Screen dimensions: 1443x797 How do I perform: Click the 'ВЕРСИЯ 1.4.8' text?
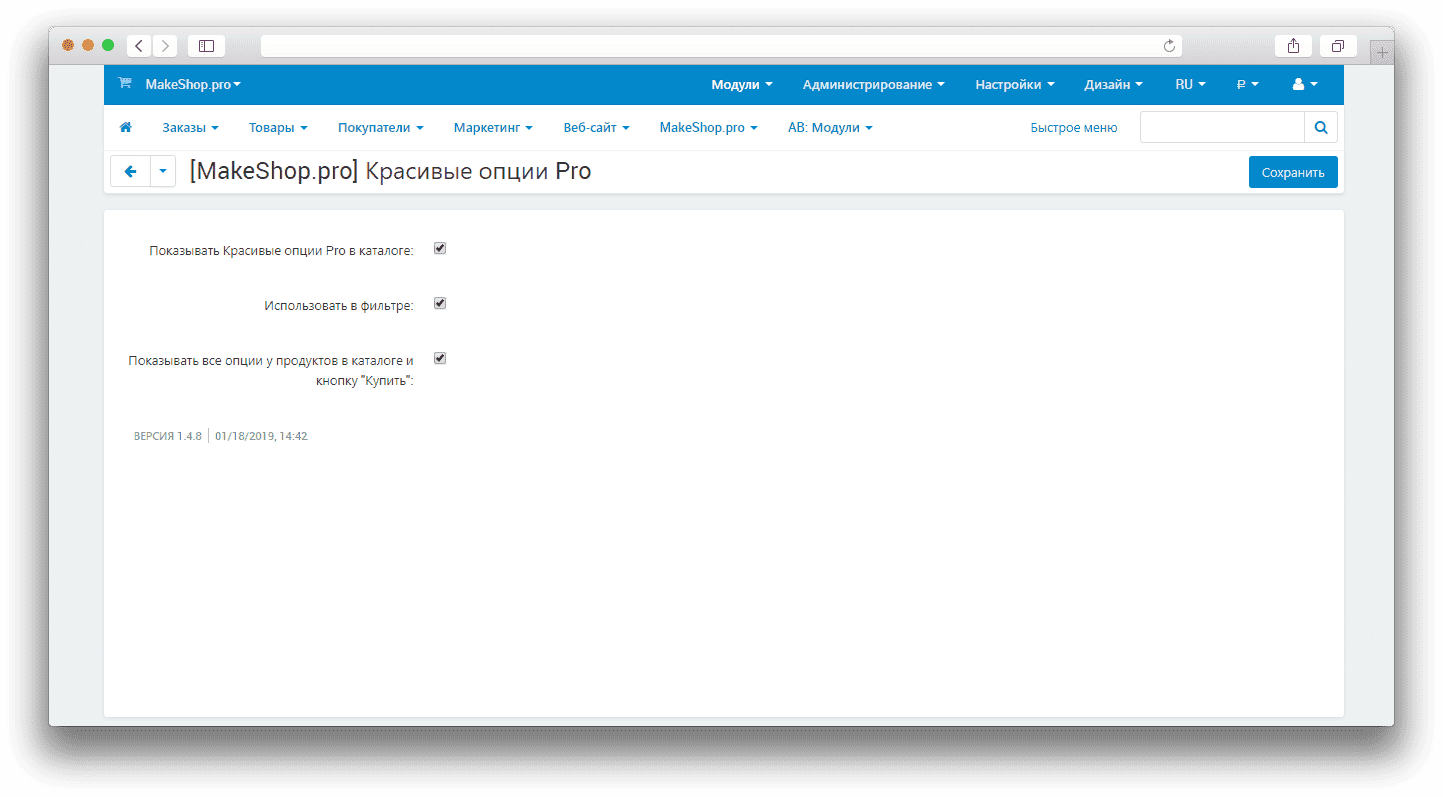(x=168, y=436)
